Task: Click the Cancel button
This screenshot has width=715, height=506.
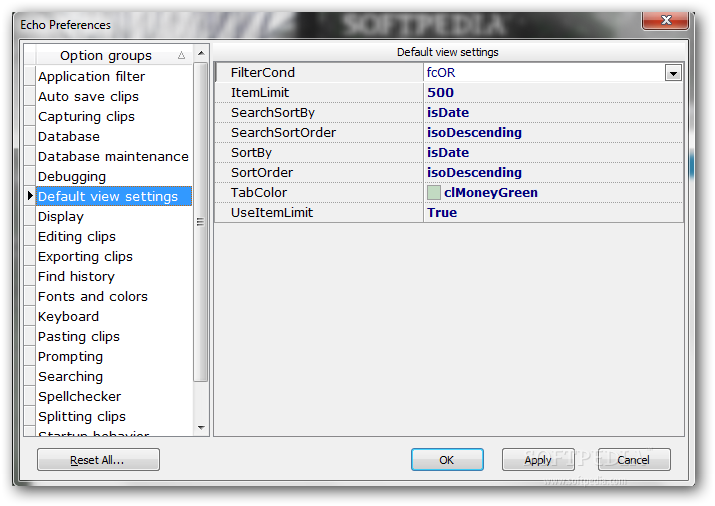Action: 634,460
